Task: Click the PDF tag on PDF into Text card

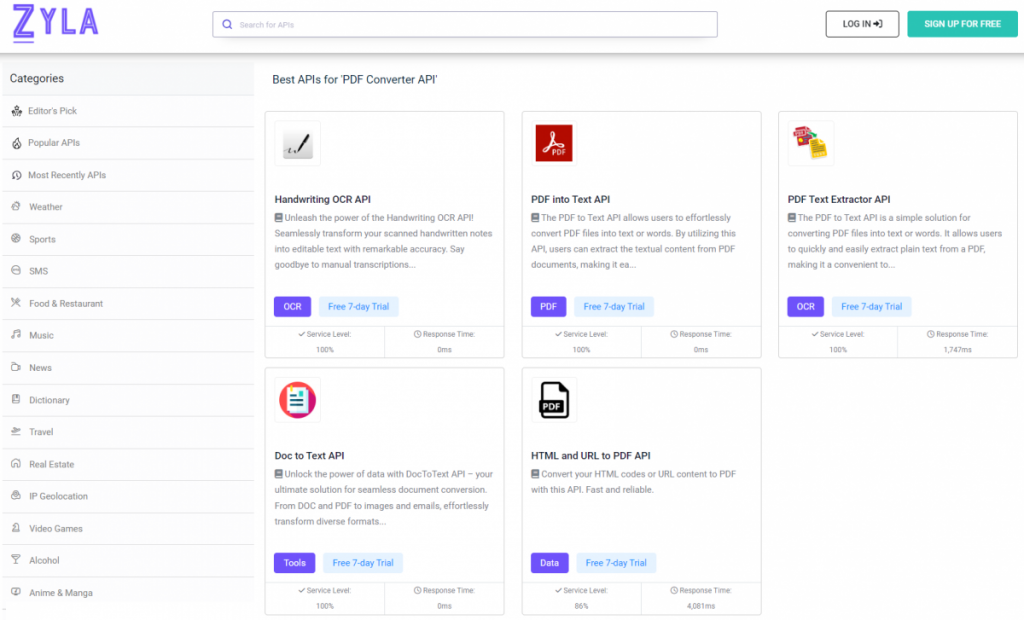Action: click(549, 306)
